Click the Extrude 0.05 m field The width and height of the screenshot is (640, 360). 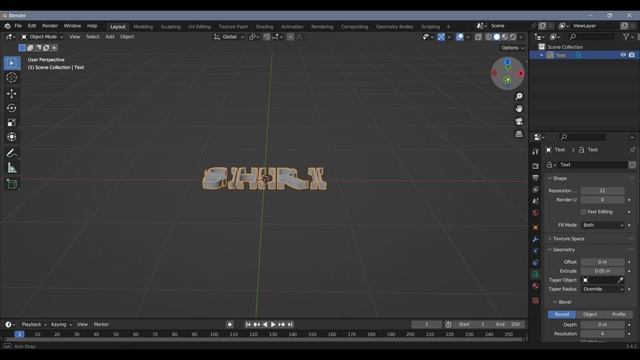point(602,271)
